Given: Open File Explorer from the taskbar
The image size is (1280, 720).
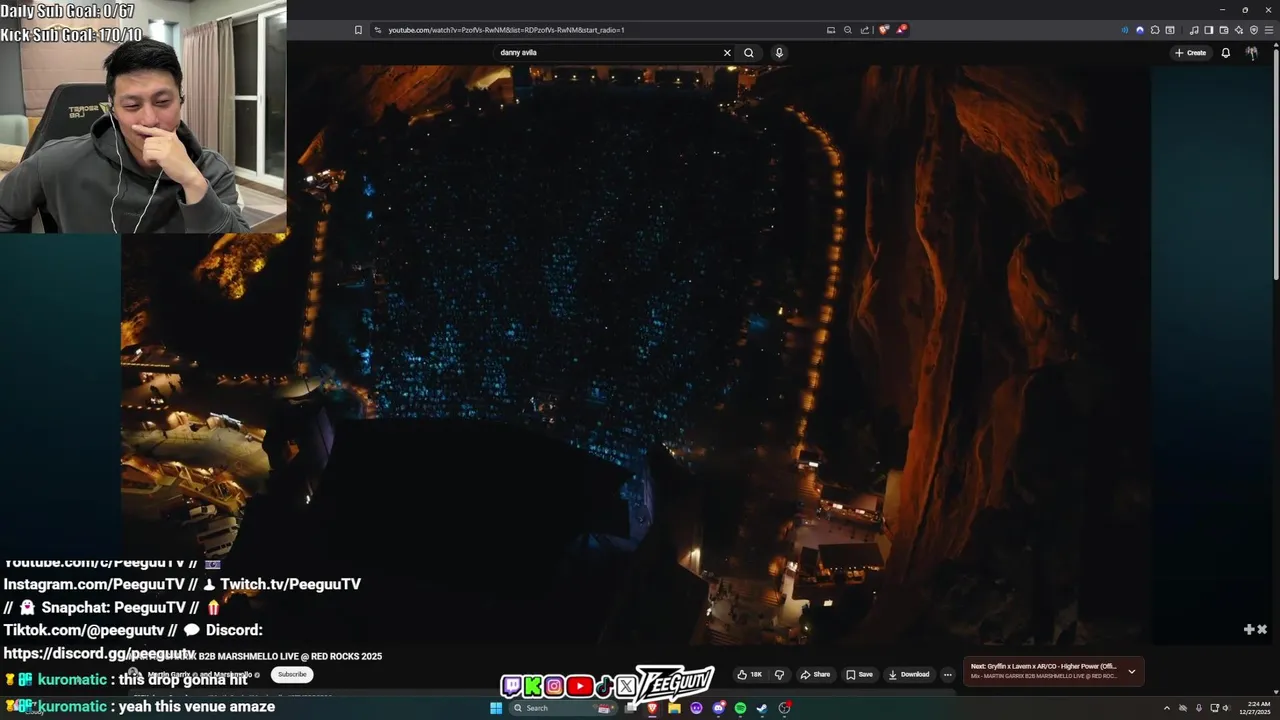Looking at the screenshot, I should [x=674, y=708].
